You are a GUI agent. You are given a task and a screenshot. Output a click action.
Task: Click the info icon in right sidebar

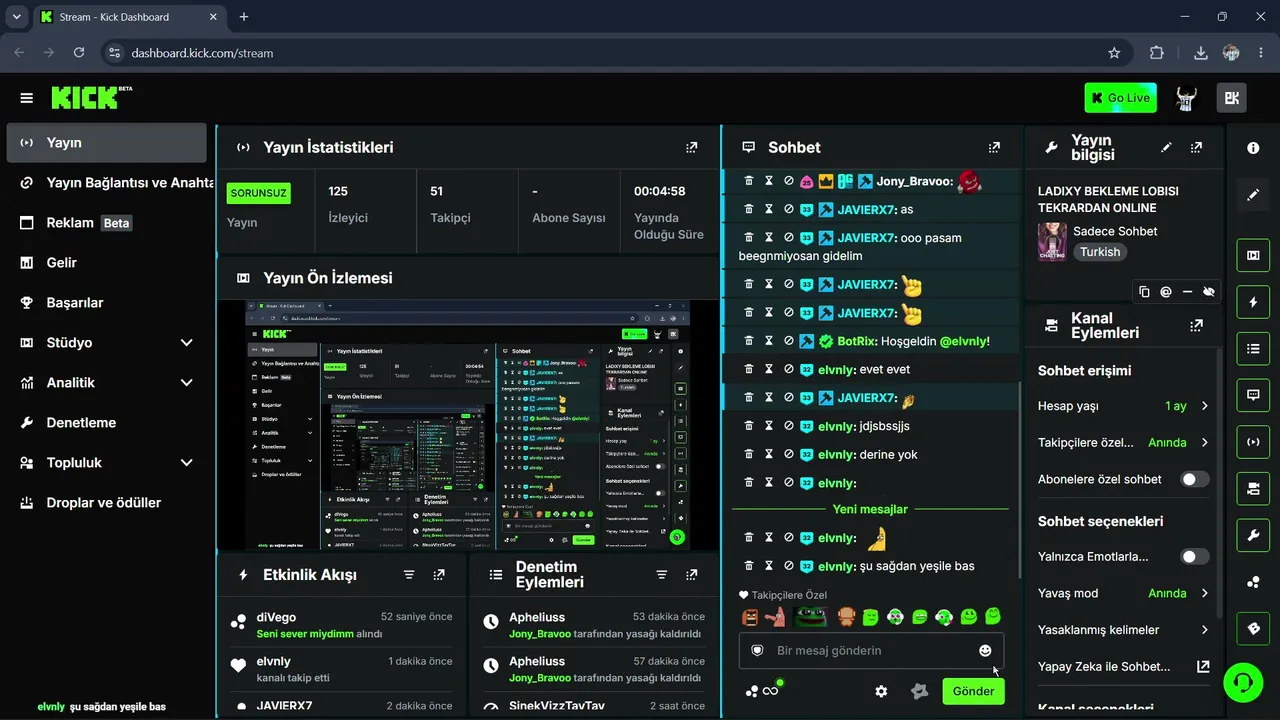[x=1253, y=148]
